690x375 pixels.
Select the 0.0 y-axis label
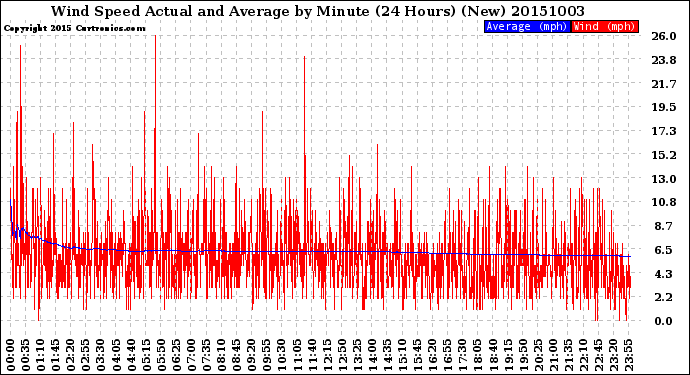point(664,321)
